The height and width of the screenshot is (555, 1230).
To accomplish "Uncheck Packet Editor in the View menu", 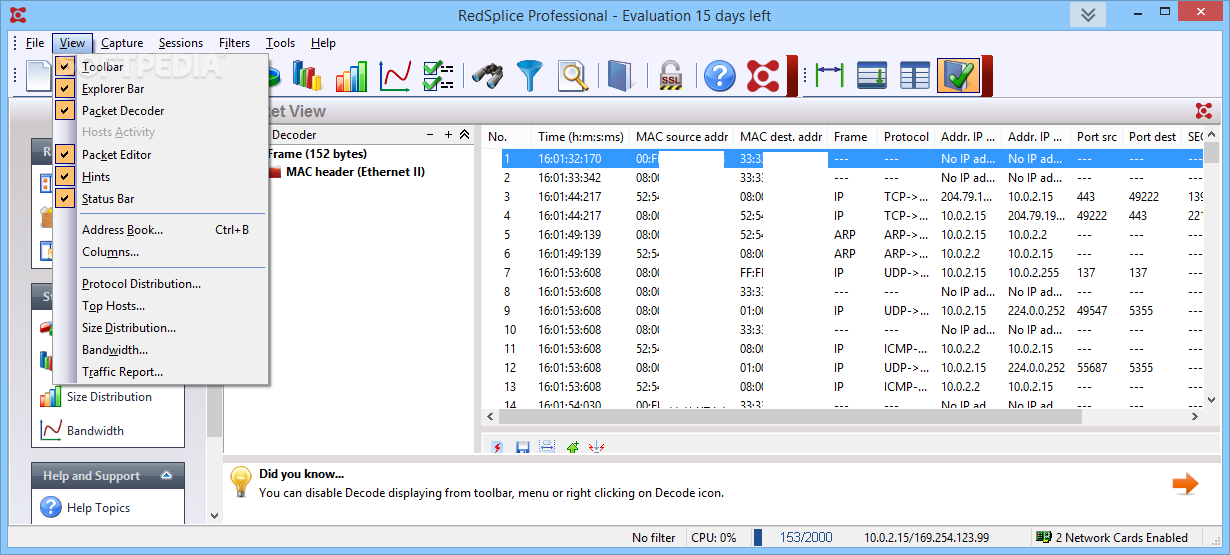I will pyautogui.click(x=65, y=155).
